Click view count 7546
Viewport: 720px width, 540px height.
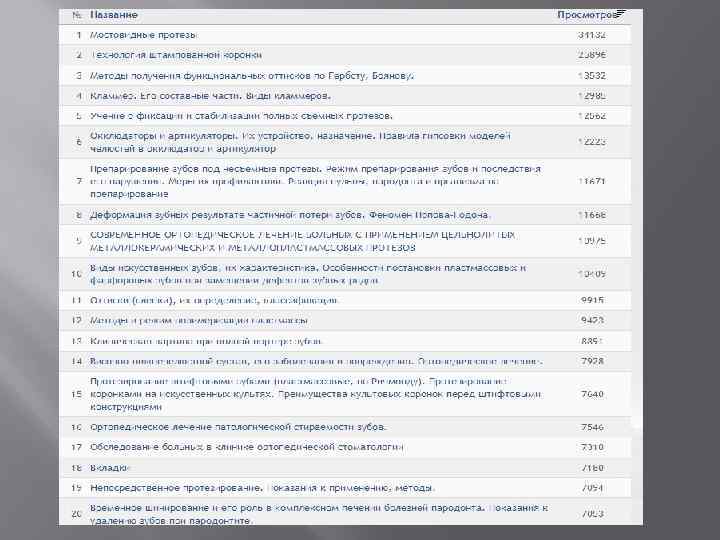point(592,427)
